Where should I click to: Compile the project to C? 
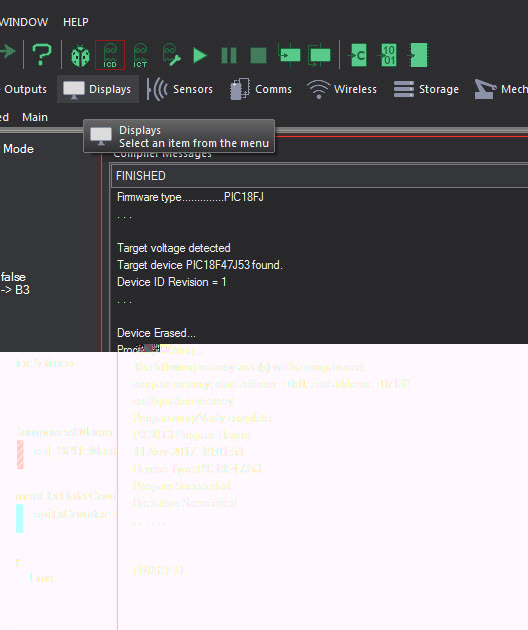[x=358, y=55]
